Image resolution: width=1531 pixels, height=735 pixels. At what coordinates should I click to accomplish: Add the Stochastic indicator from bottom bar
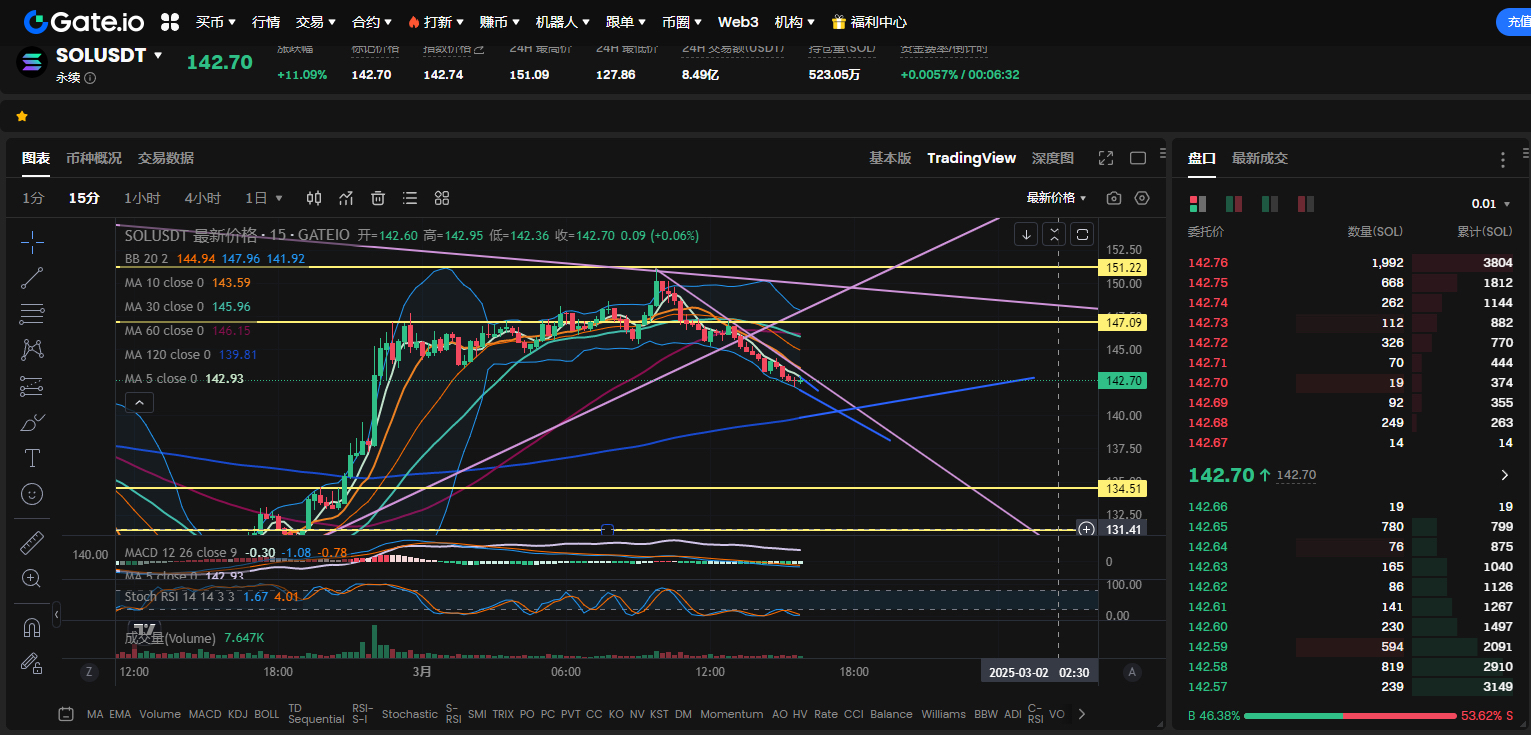409,714
